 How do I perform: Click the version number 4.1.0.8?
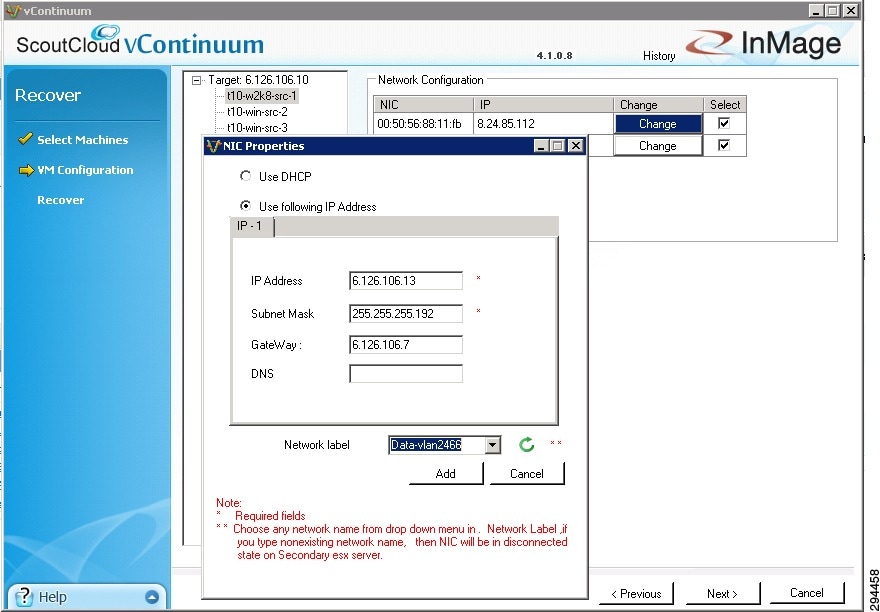point(554,56)
